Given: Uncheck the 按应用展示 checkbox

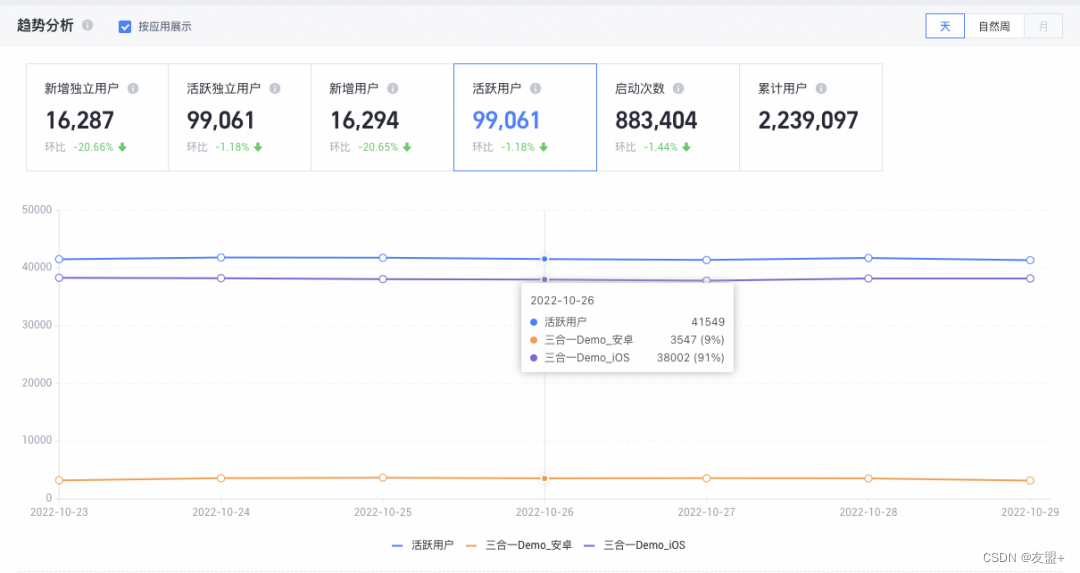Looking at the screenshot, I should (125, 27).
